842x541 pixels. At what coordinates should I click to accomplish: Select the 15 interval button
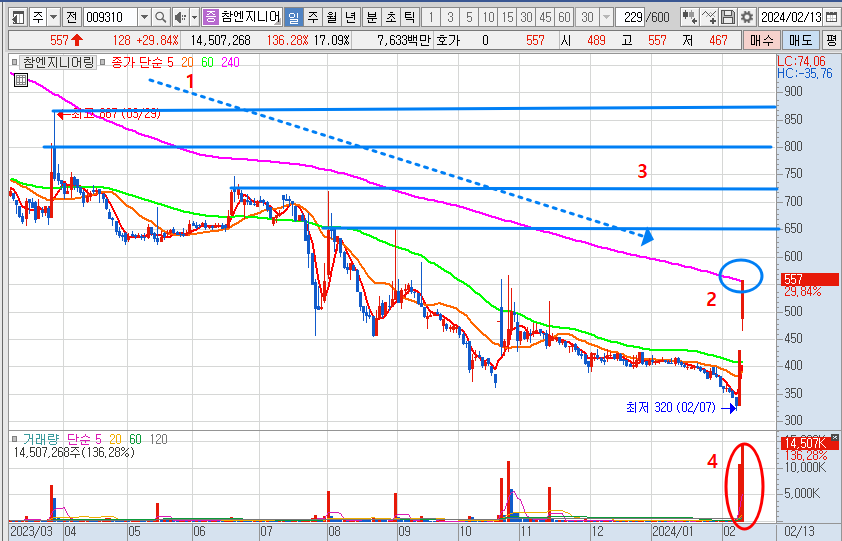(x=507, y=17)
